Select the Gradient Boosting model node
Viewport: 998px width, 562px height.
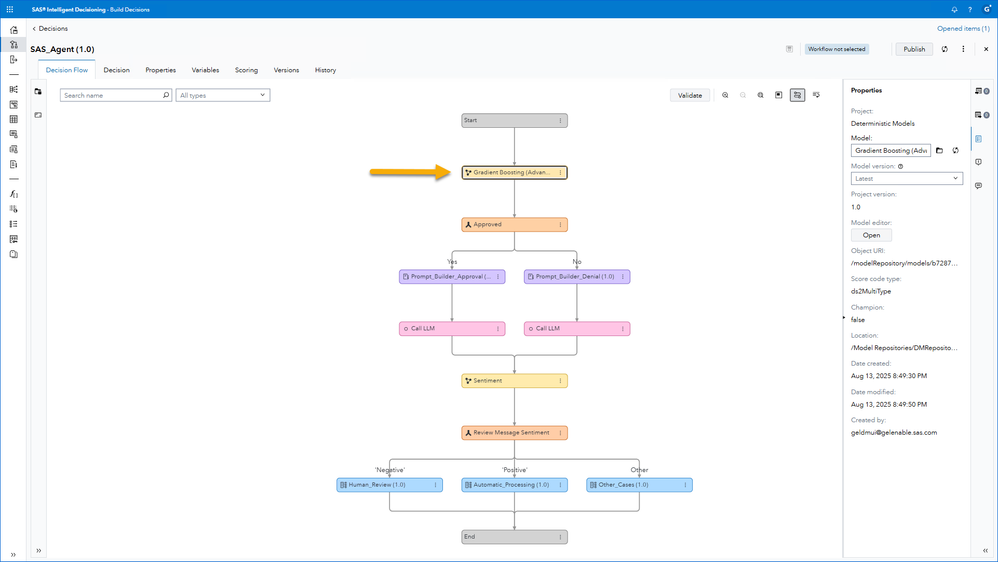point(514,172)
